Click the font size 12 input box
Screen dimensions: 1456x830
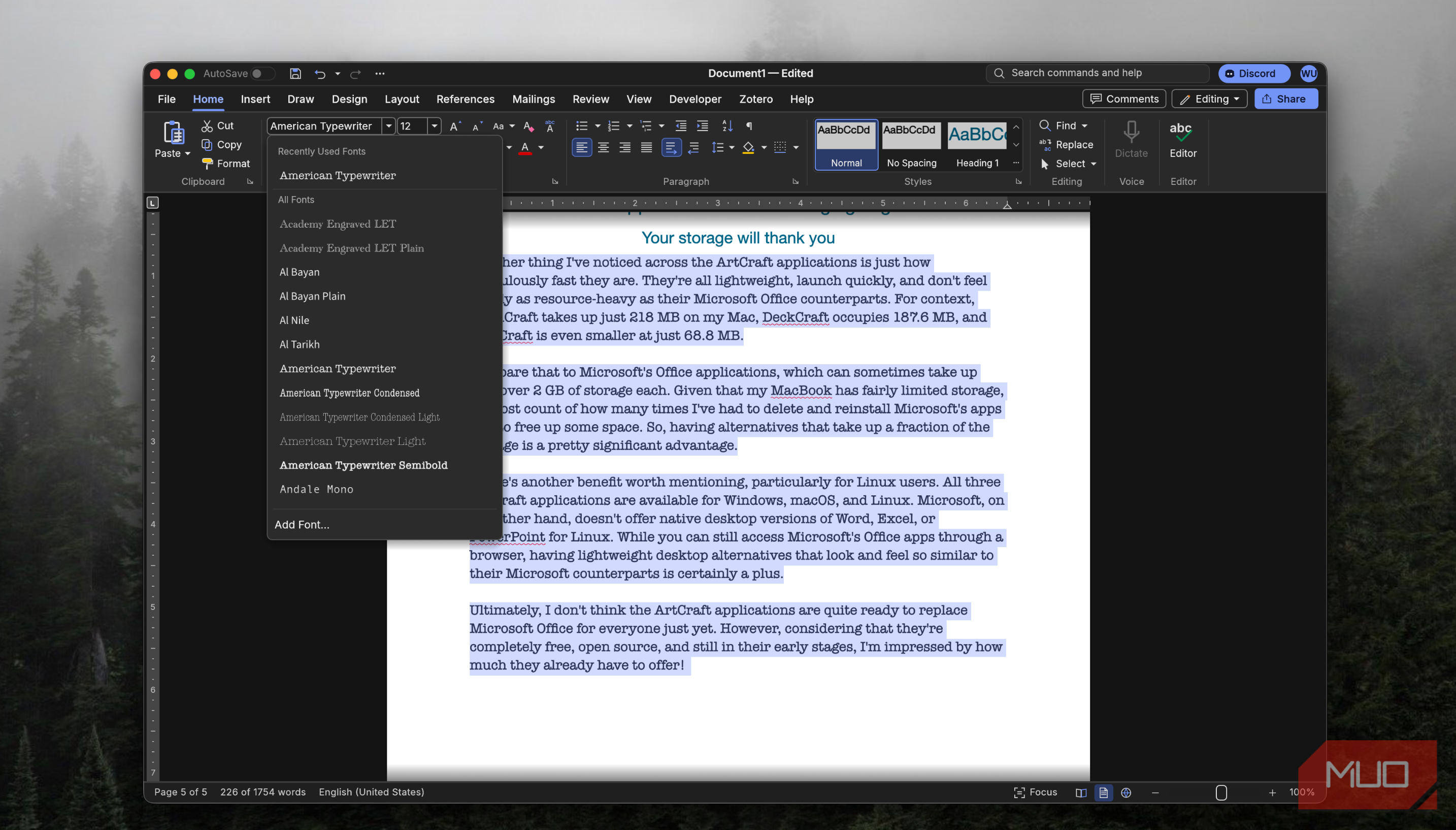[x=412, y=126]
